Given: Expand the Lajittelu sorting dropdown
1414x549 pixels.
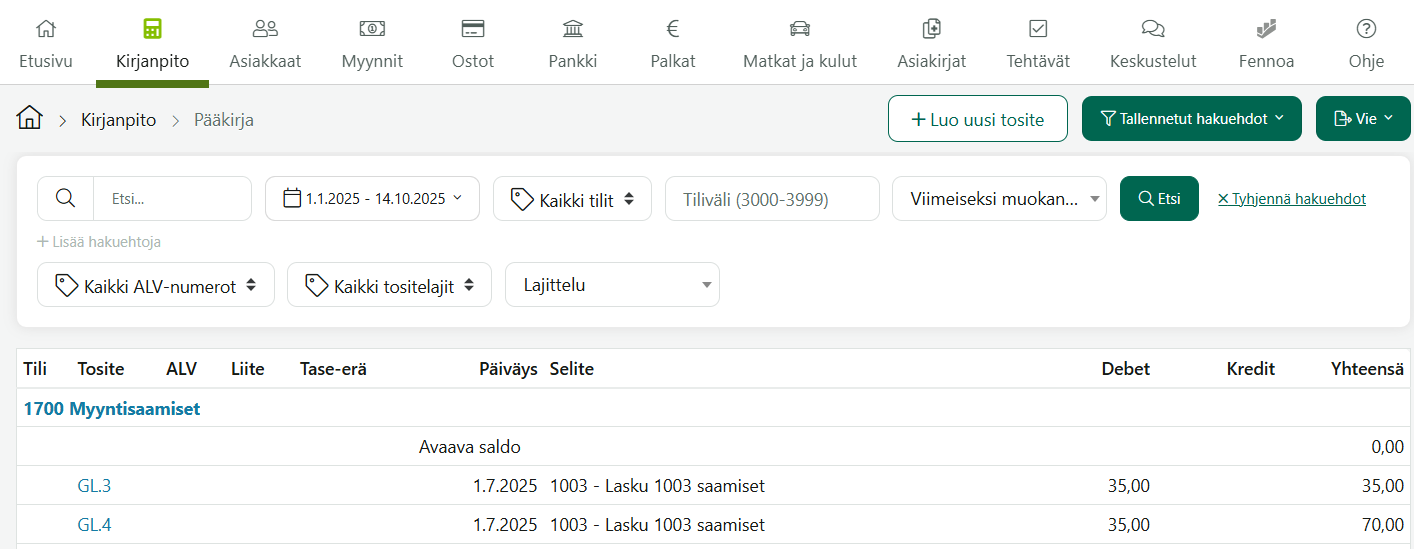Looking at the screenshot, I should pyautogui.click(x=612, y=285).
